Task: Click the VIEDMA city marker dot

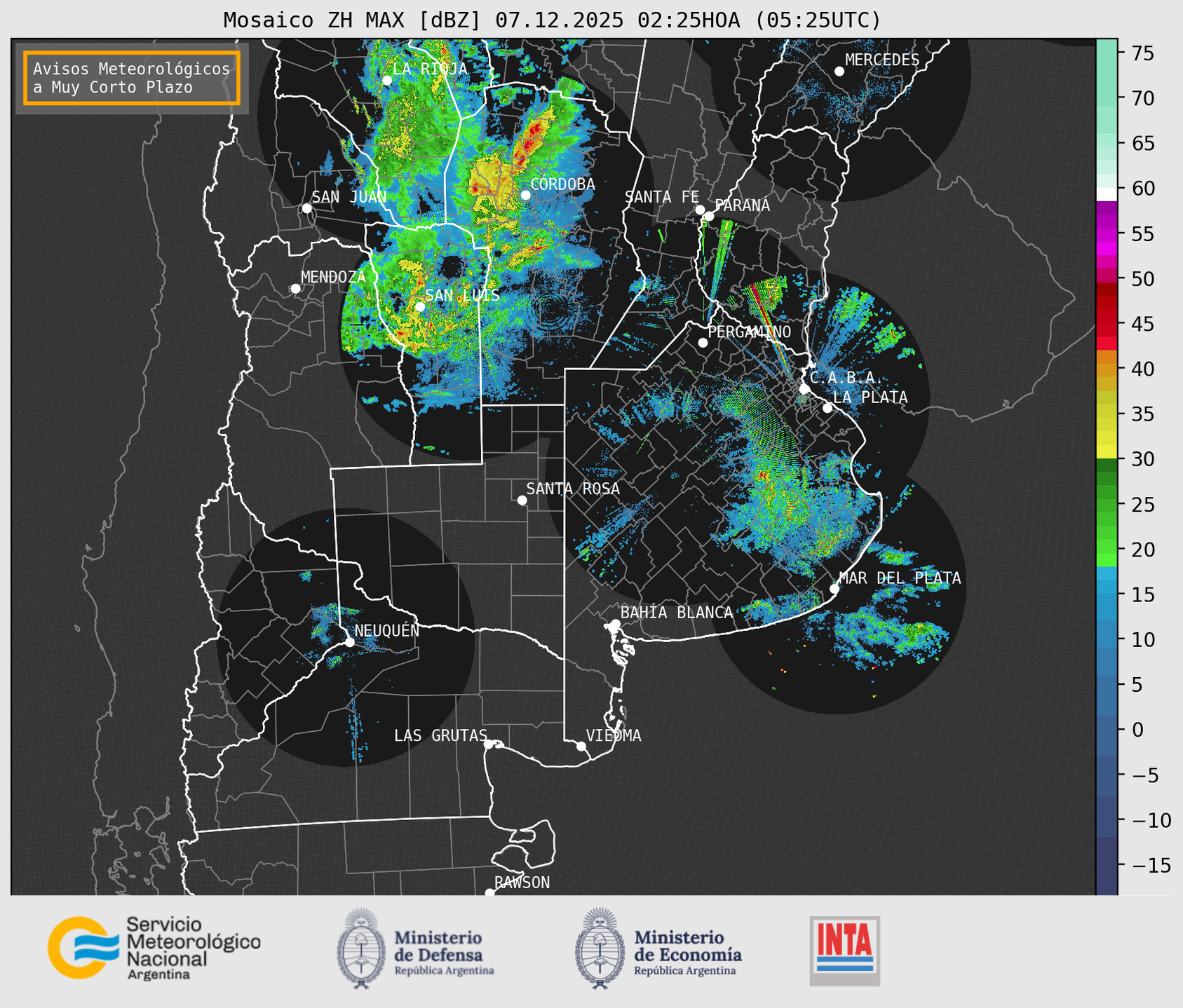Action: click(x=581, y=746)
